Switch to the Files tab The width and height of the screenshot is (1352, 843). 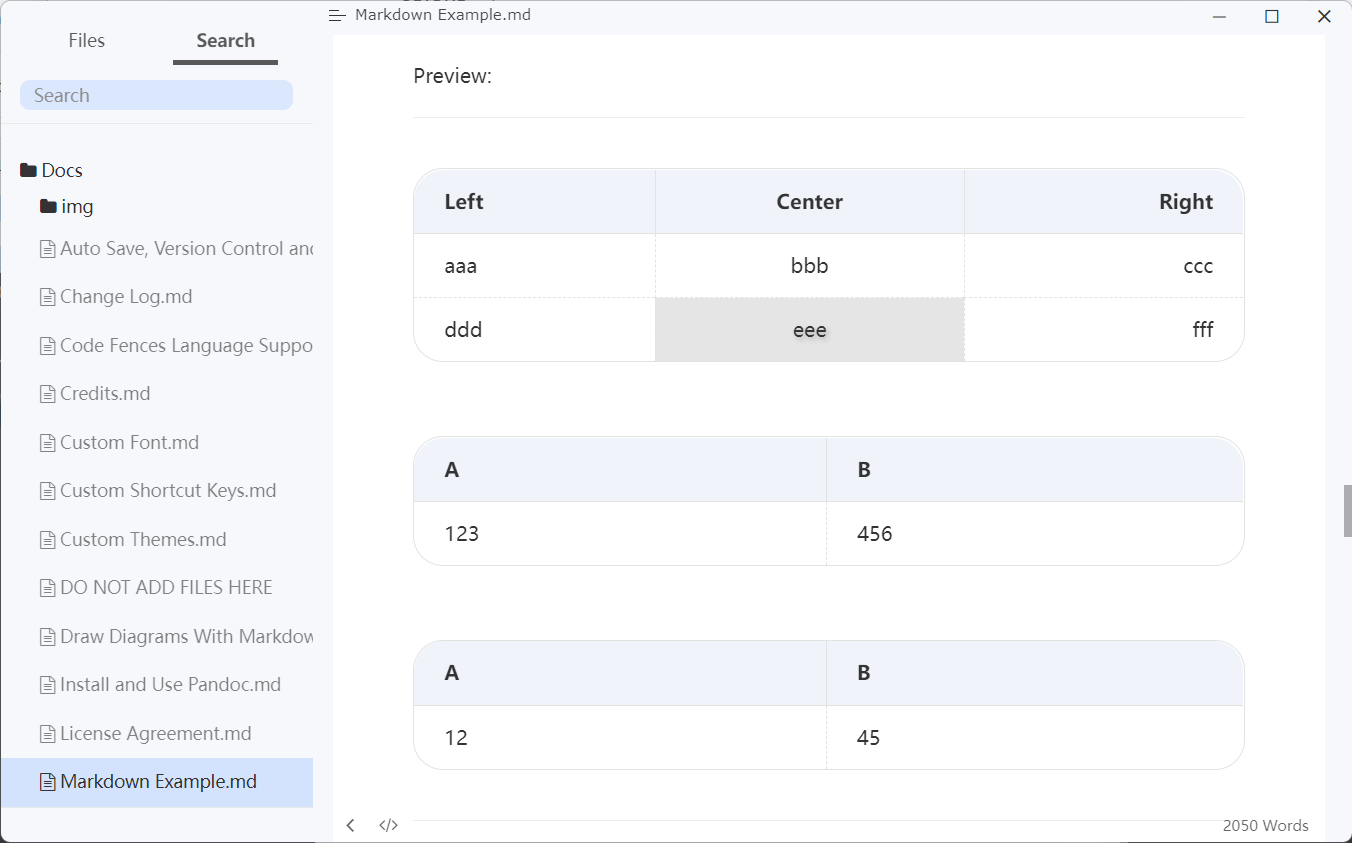click(87, 40)
